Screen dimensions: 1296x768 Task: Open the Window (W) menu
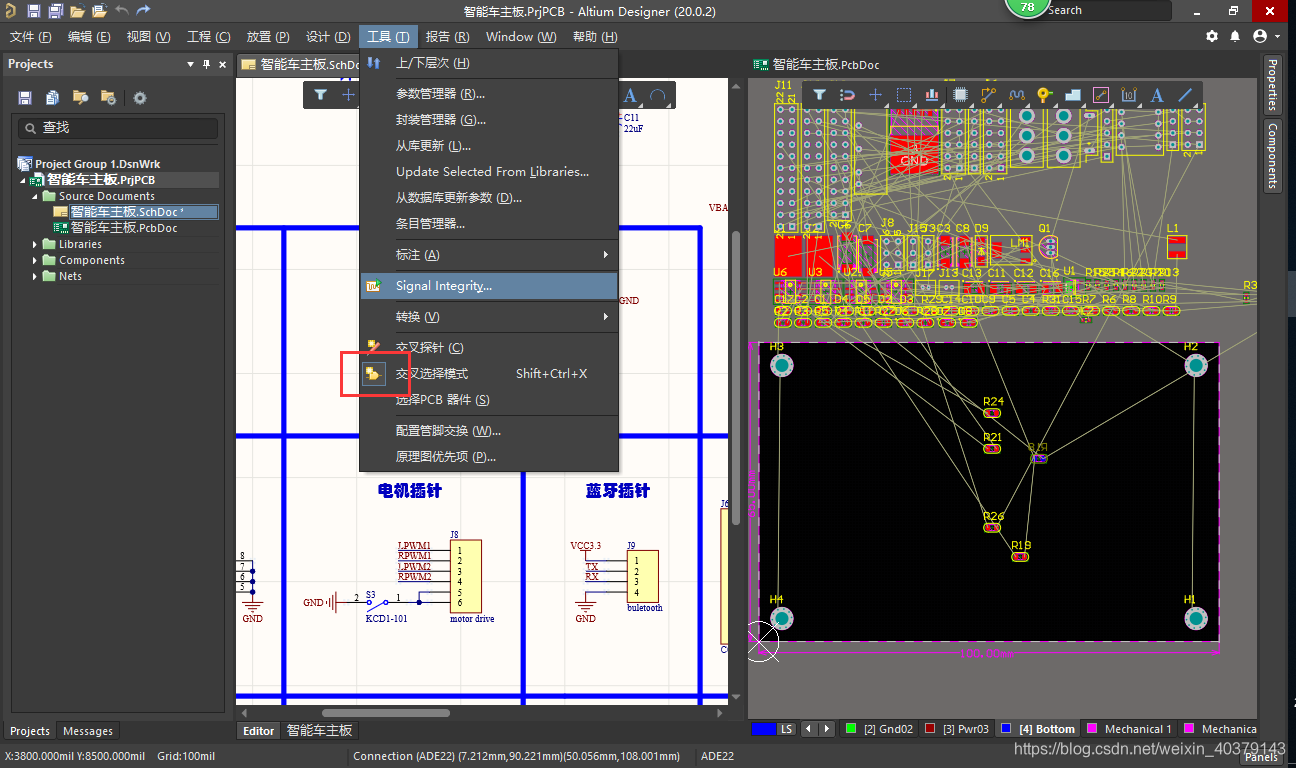tap(521, 36)
